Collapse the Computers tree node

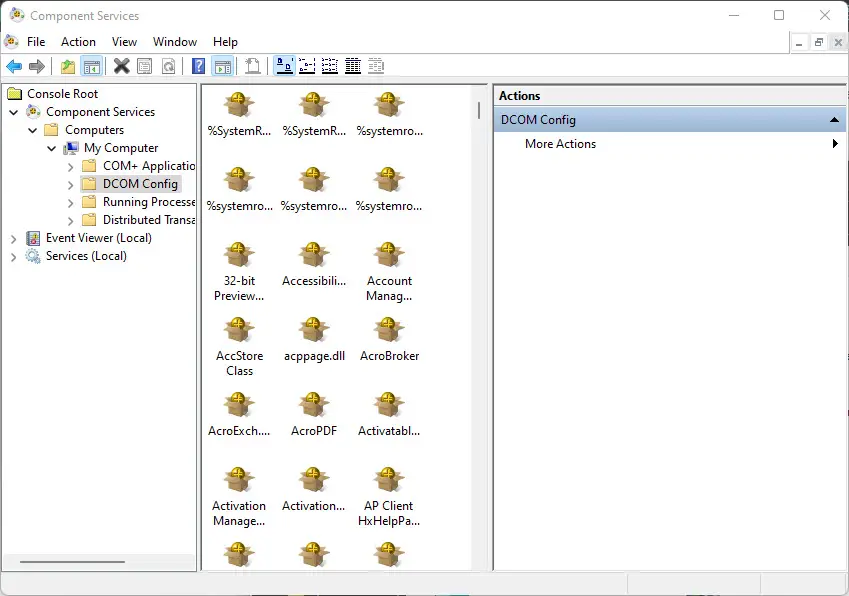(x=32, y=130)
